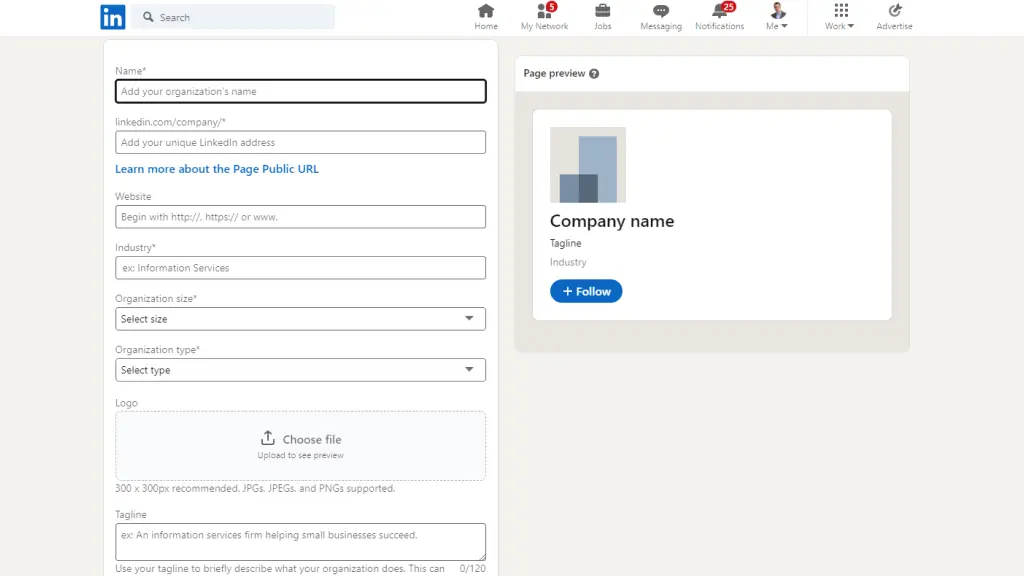This screenshot has width=1024, height=576.
Task: Click the 0/120 character counter
Action: (472, 568)
